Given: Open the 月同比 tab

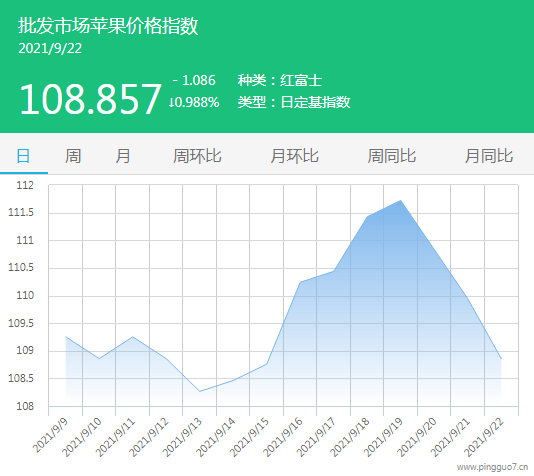Looking at the screenshot, I should click(x=489, y=156).
